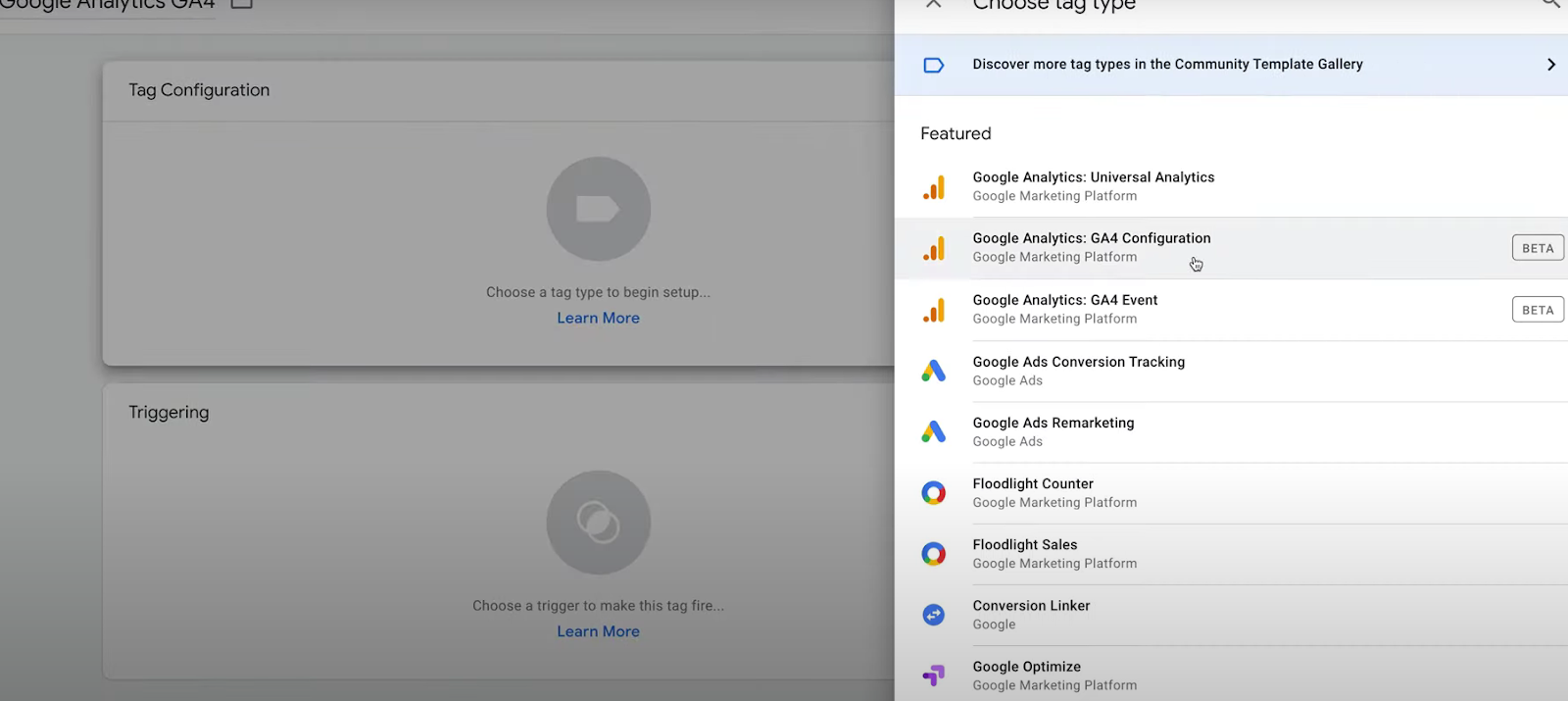The image size is (1568, 701).
Task: Click the Universal Analytics bar chart icon
Action: pyautogui.click(x=934, y=187)
